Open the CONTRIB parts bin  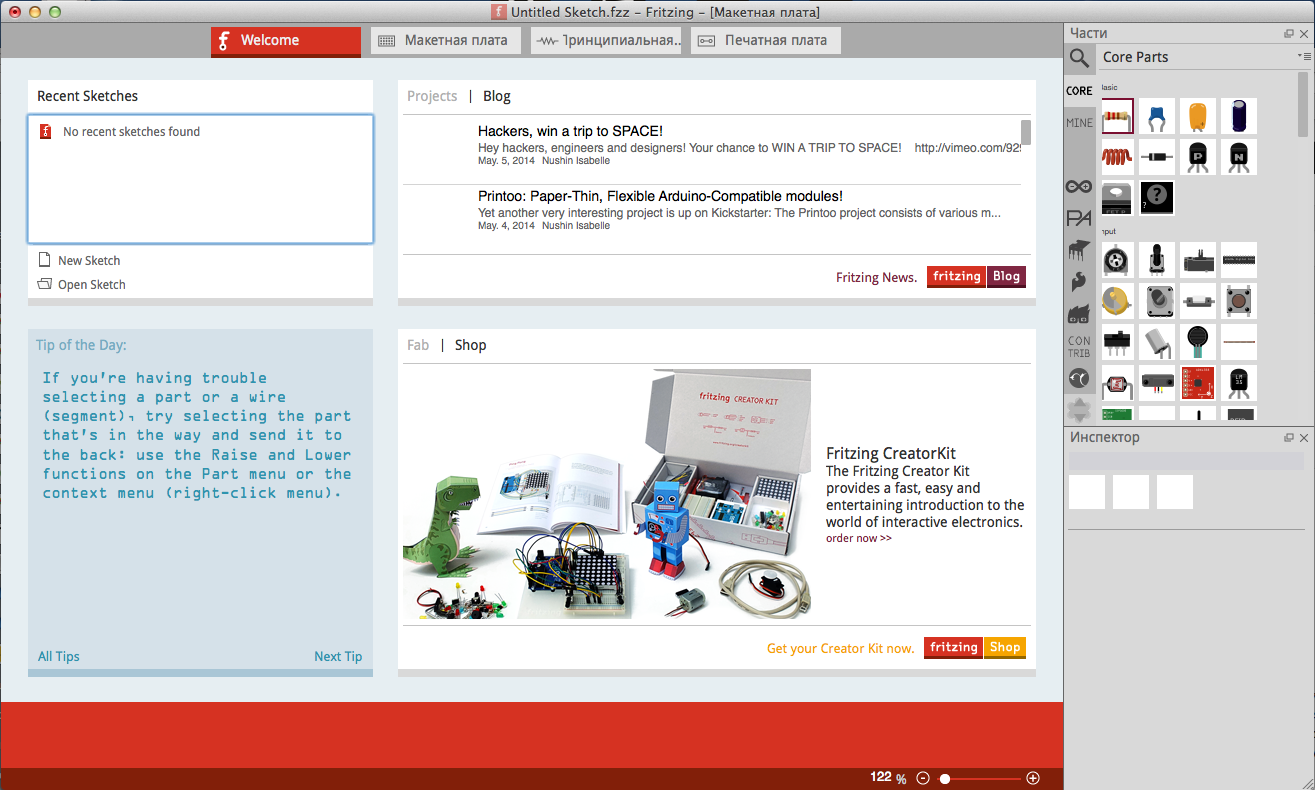point(1079,347)
